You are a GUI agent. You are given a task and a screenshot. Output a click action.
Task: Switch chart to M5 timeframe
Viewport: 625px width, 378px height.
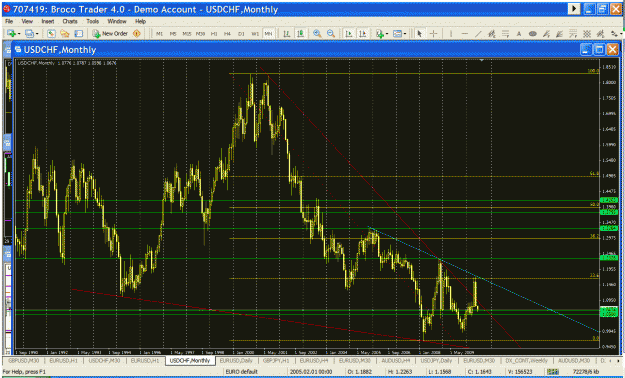pos(173,34)
